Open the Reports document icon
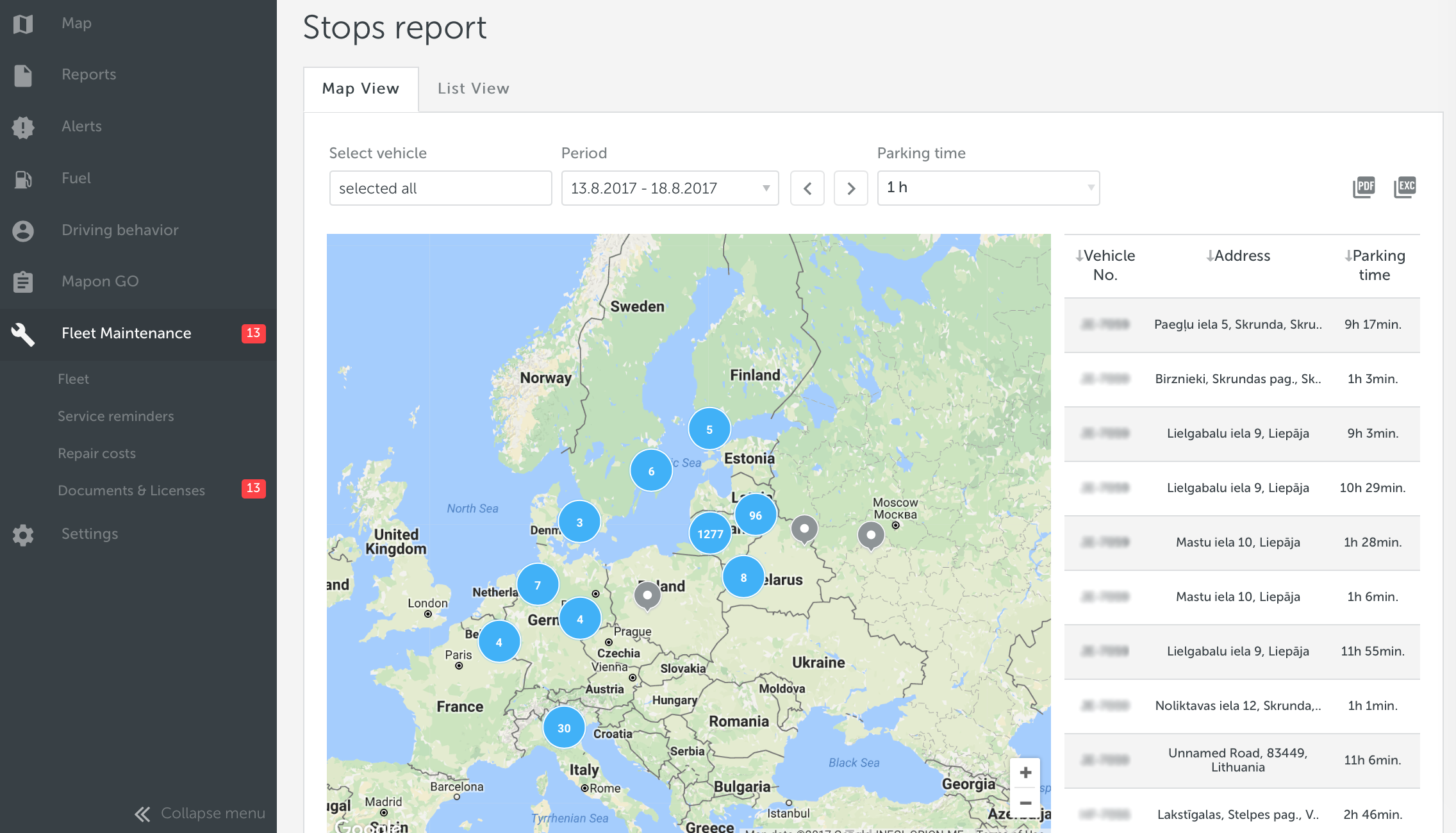Image resolution: width=1456 pixels, height=833 pixels. tap(23, 75)
